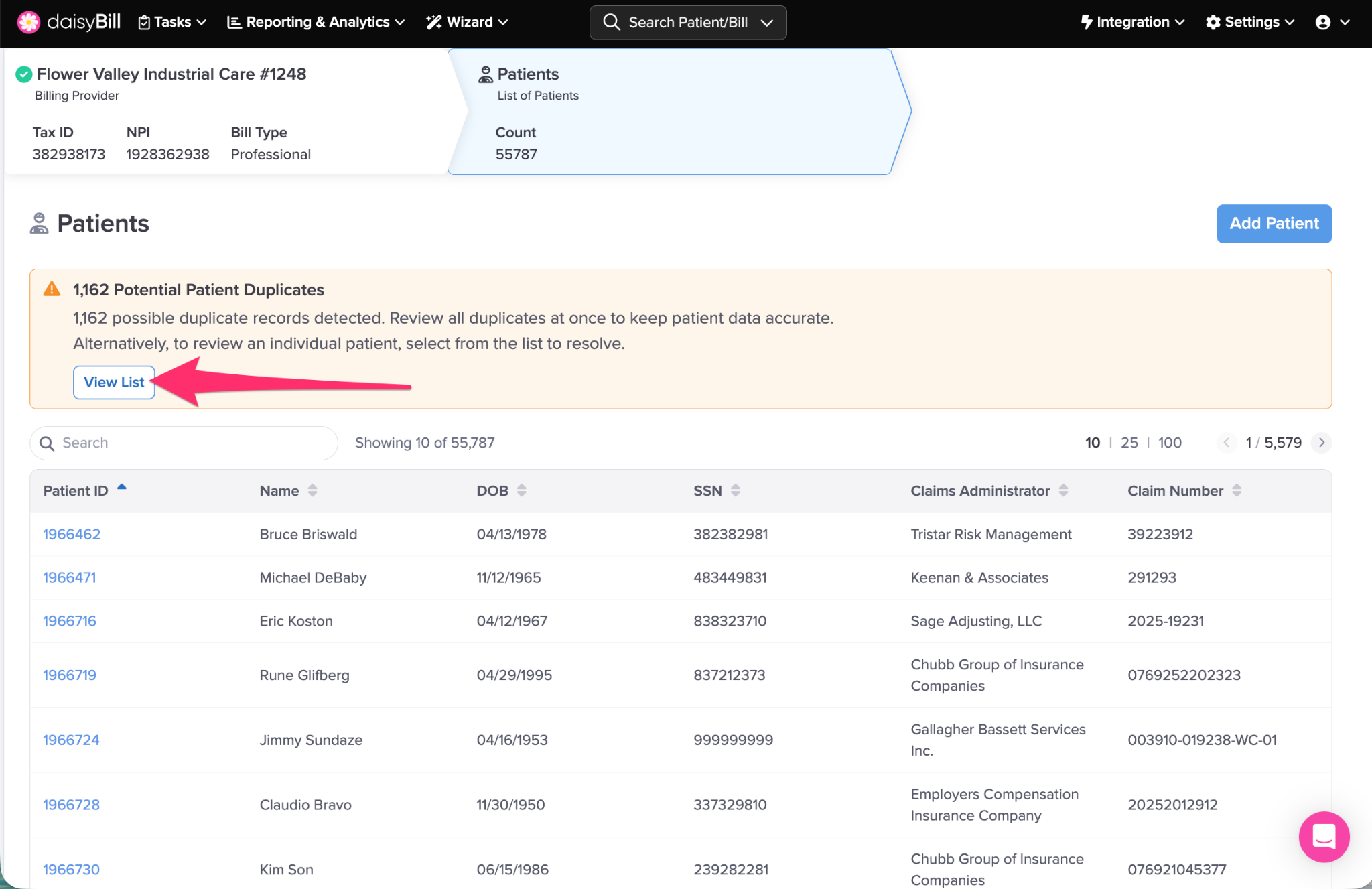The height and width of the screenshot is (889, 1372).
Task: Sort by Patient ID arrow icon
Action: (x=122, y=488)
